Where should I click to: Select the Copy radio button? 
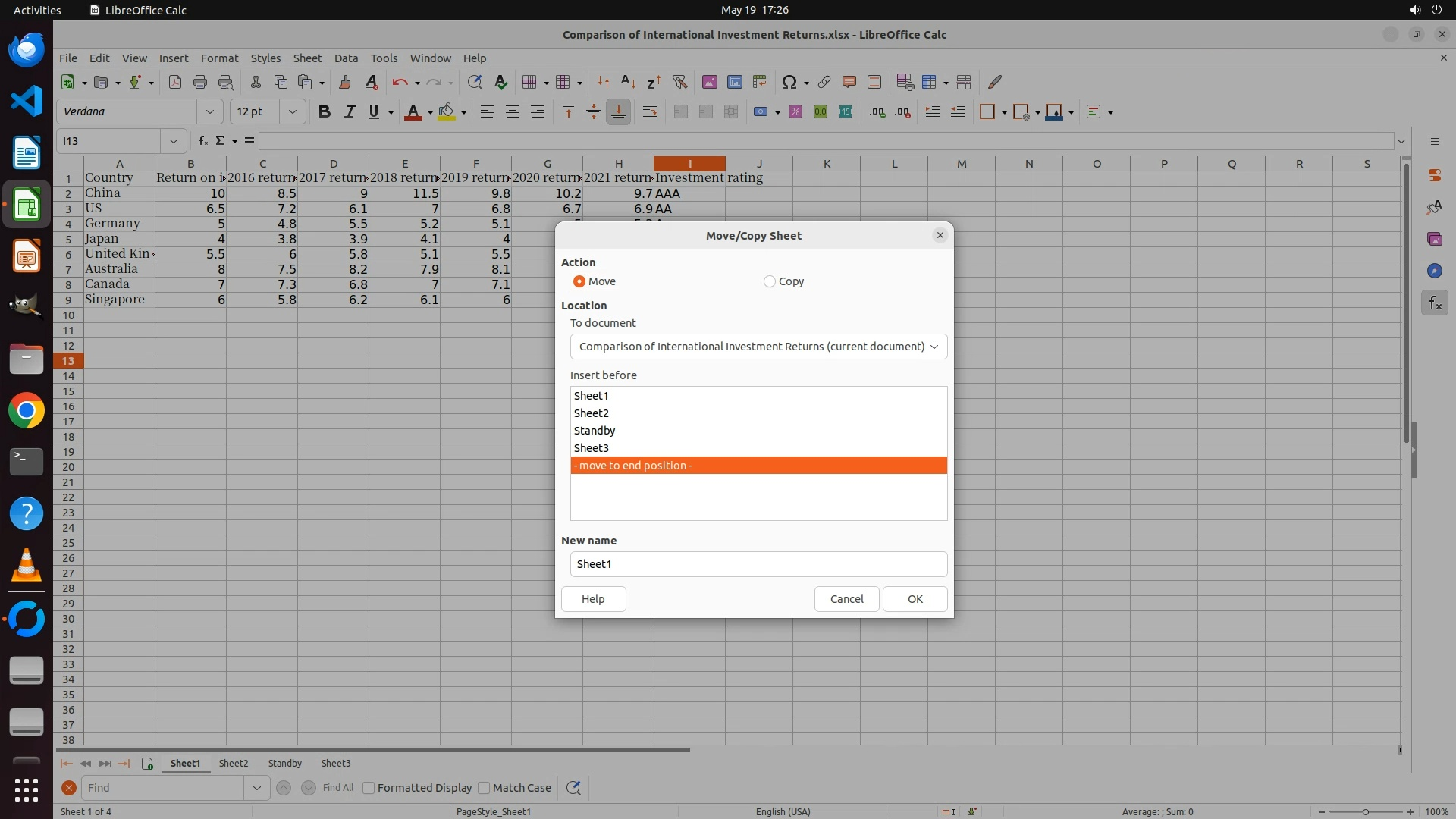tap(770, 281)
